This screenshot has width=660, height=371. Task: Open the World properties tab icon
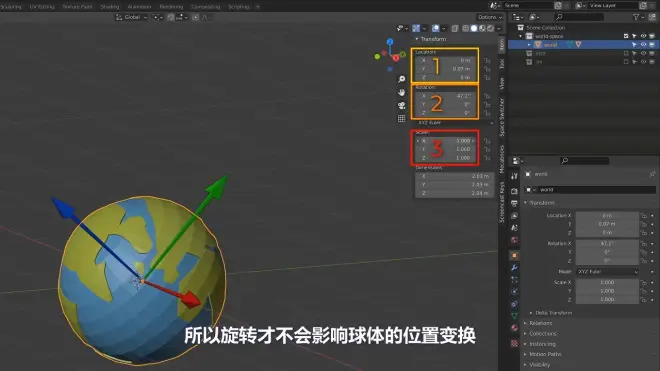[x=514, y=240]
